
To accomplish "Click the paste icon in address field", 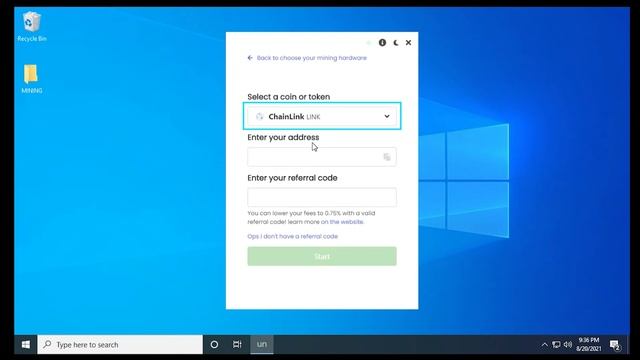I will tap(387, 157).
